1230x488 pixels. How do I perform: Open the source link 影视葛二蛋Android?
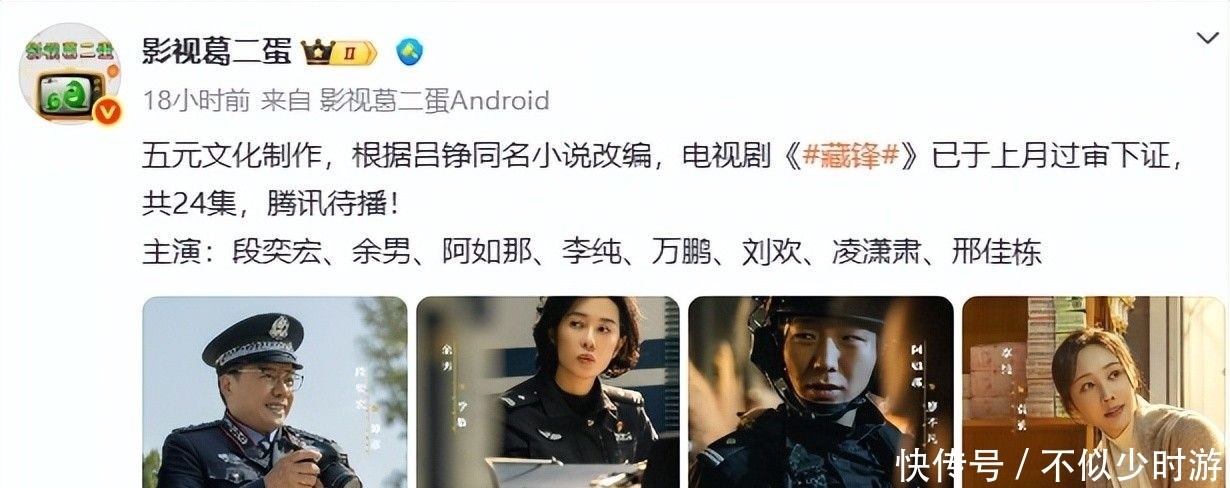click(434, 101)
